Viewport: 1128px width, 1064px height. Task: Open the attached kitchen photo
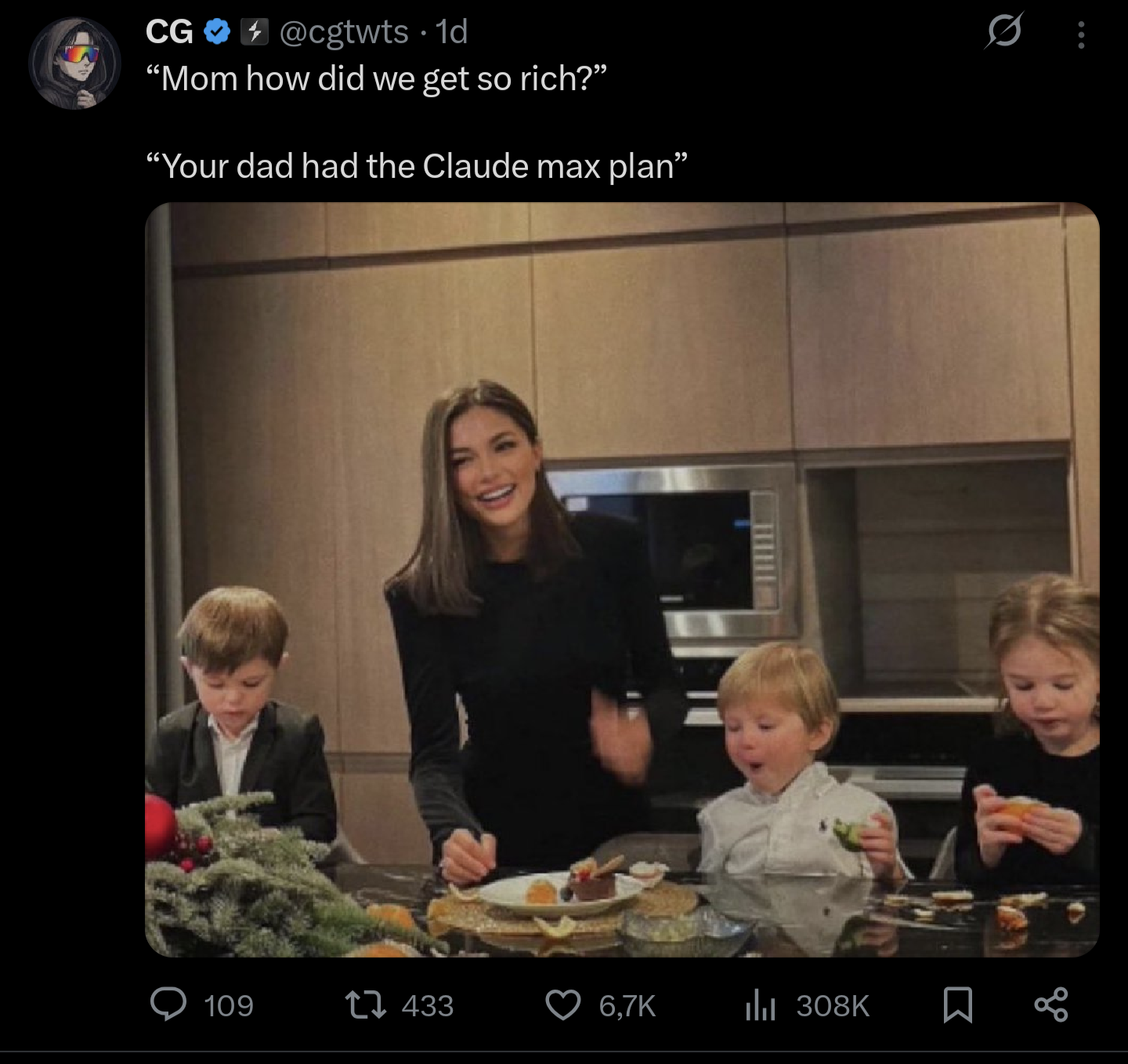(622, 579)
